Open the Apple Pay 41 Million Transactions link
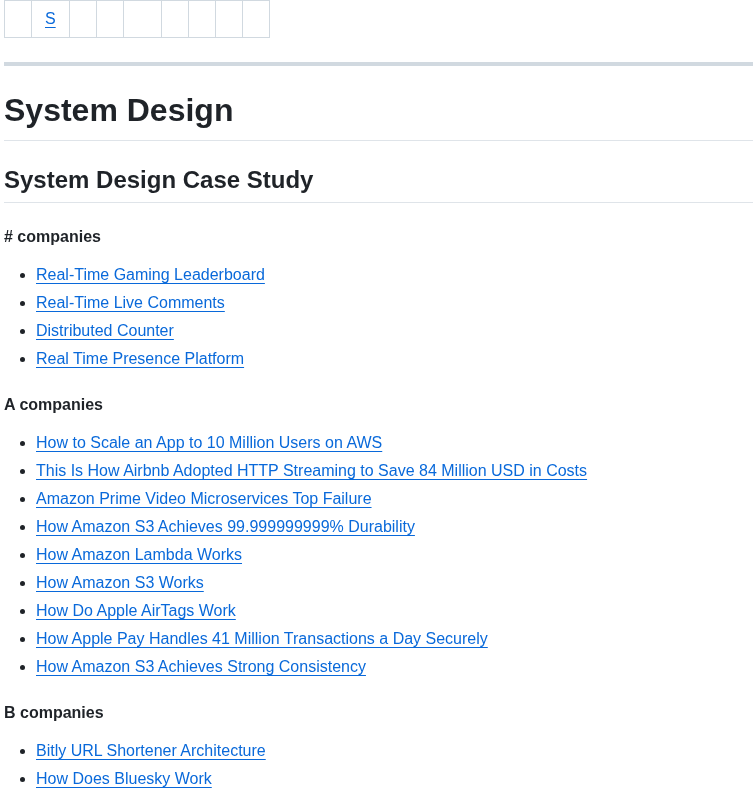Viewport: 756px width, 797px height. tap(262, 638)
